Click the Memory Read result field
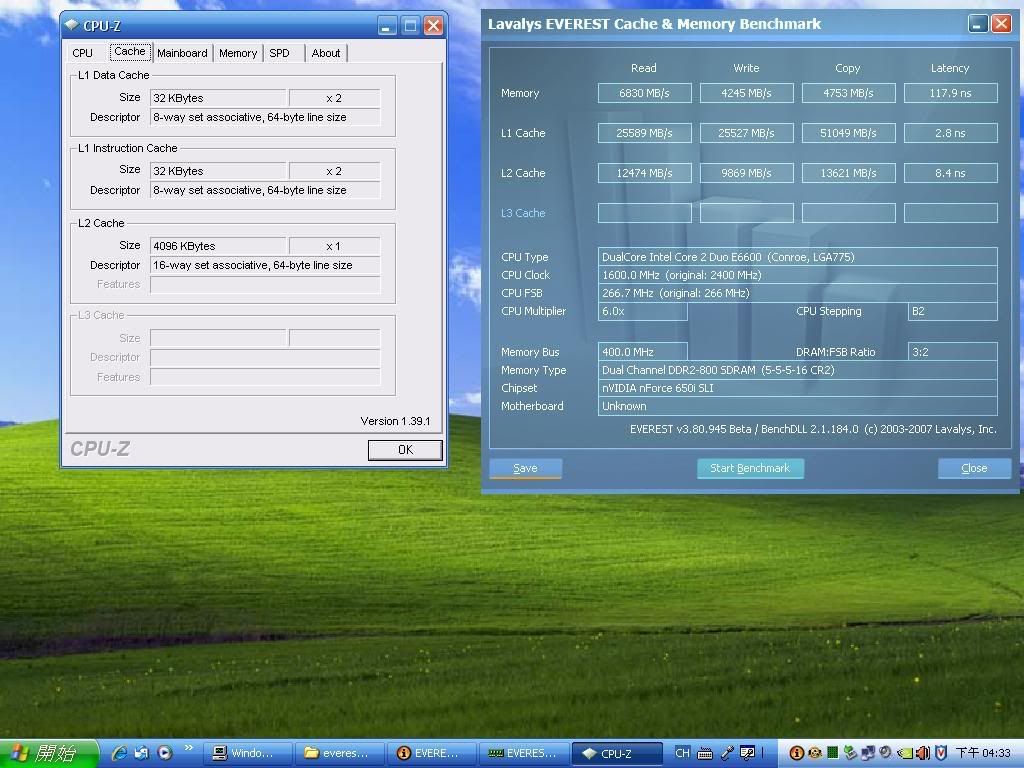The image size is (1024, 768). click(644, 93)
